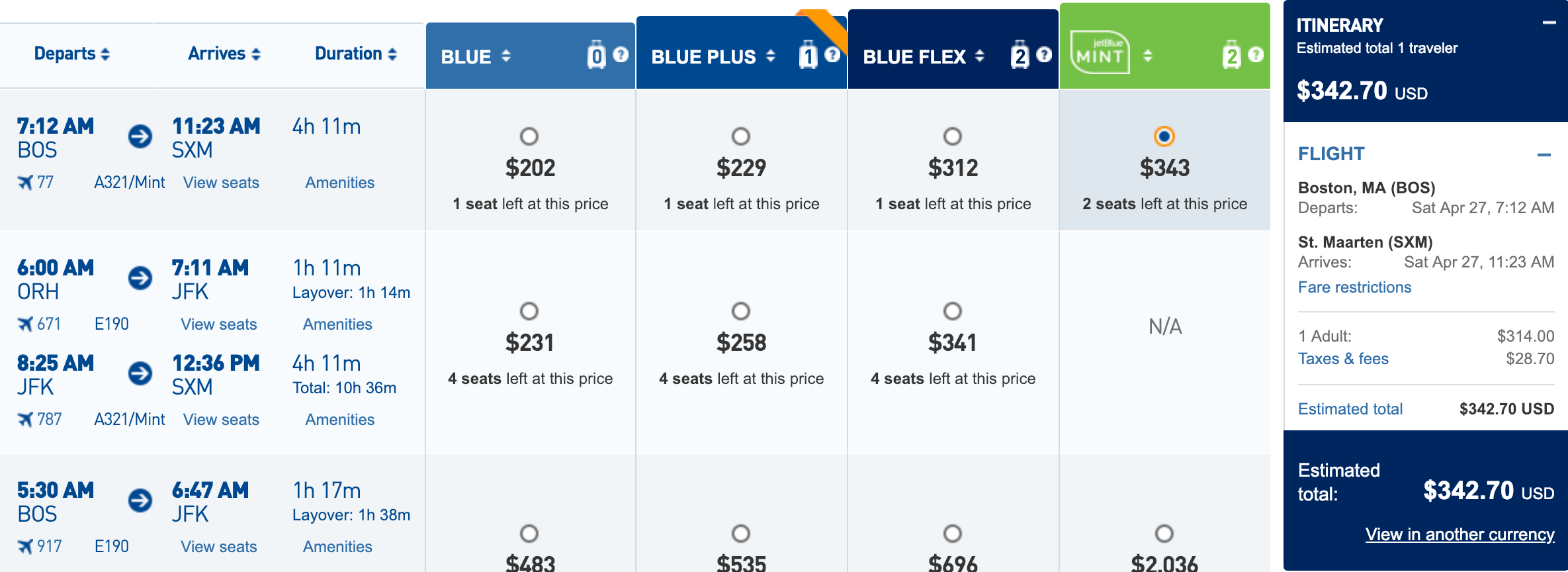Select the $202 Blue fare radio button
The height and width of the screenshot is (572, 1568).
[529, 136]
